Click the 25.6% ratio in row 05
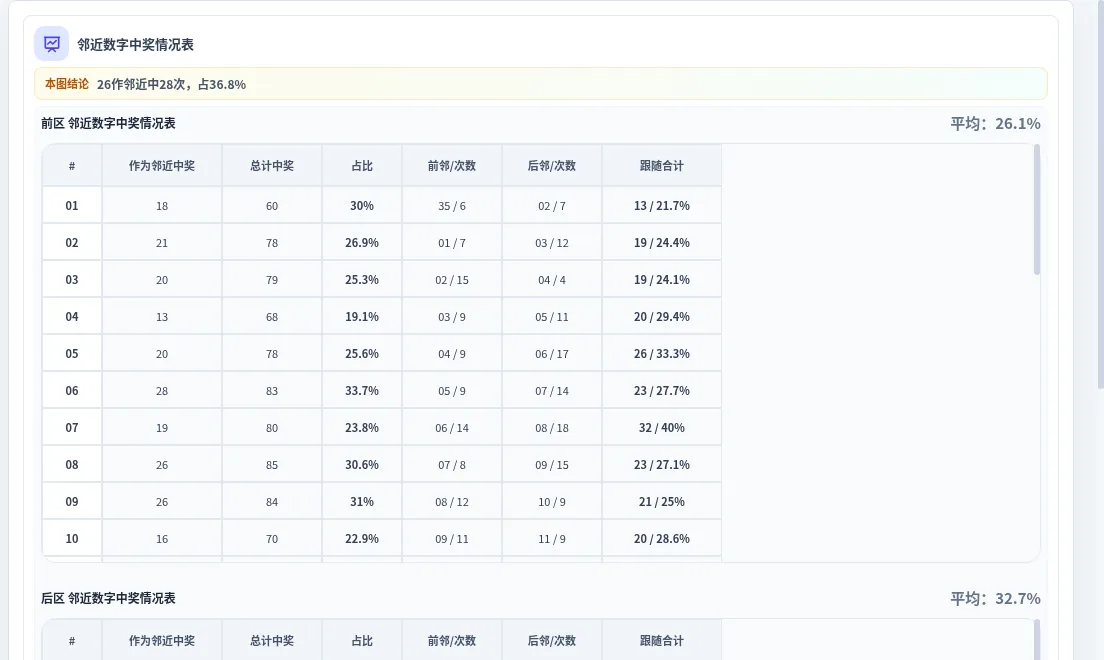The width and height of the screenshot is (1104, 660). pyautogui.click(x=362, y=354)
